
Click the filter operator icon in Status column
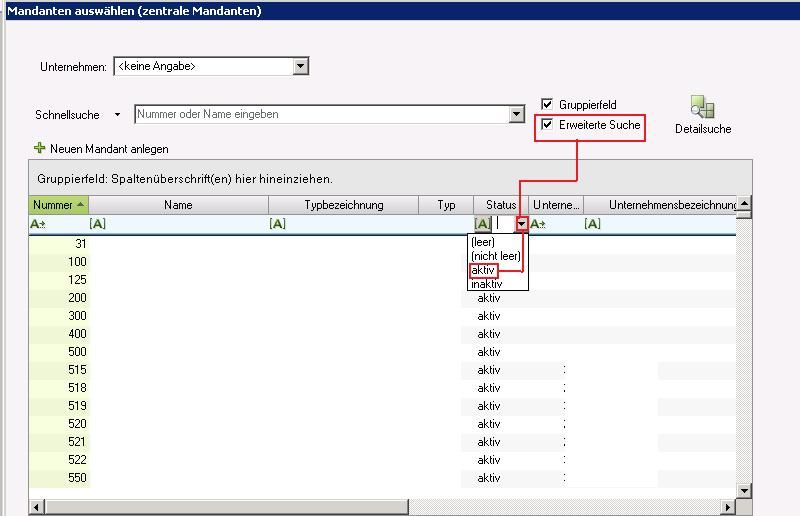[x=482, y=224]
